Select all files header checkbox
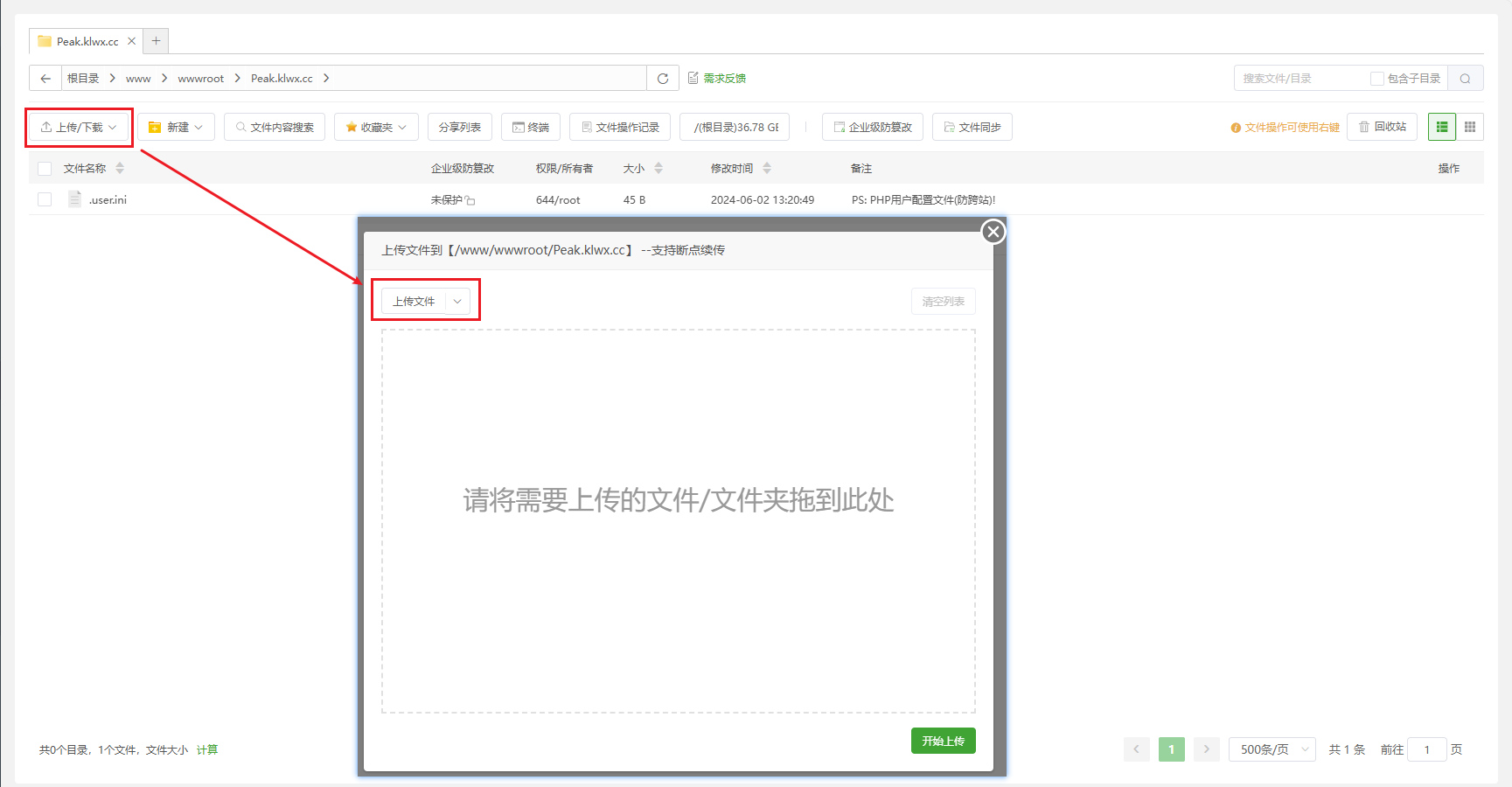Image resolution: width=1512 pixels, height=787 pixels. coord(45,169)
